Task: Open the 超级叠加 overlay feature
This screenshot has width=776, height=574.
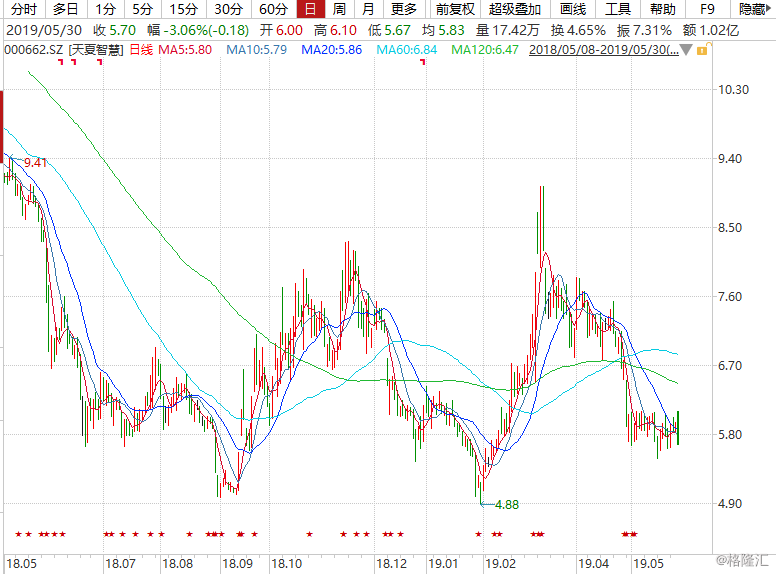Action: [x=515, y=9]
